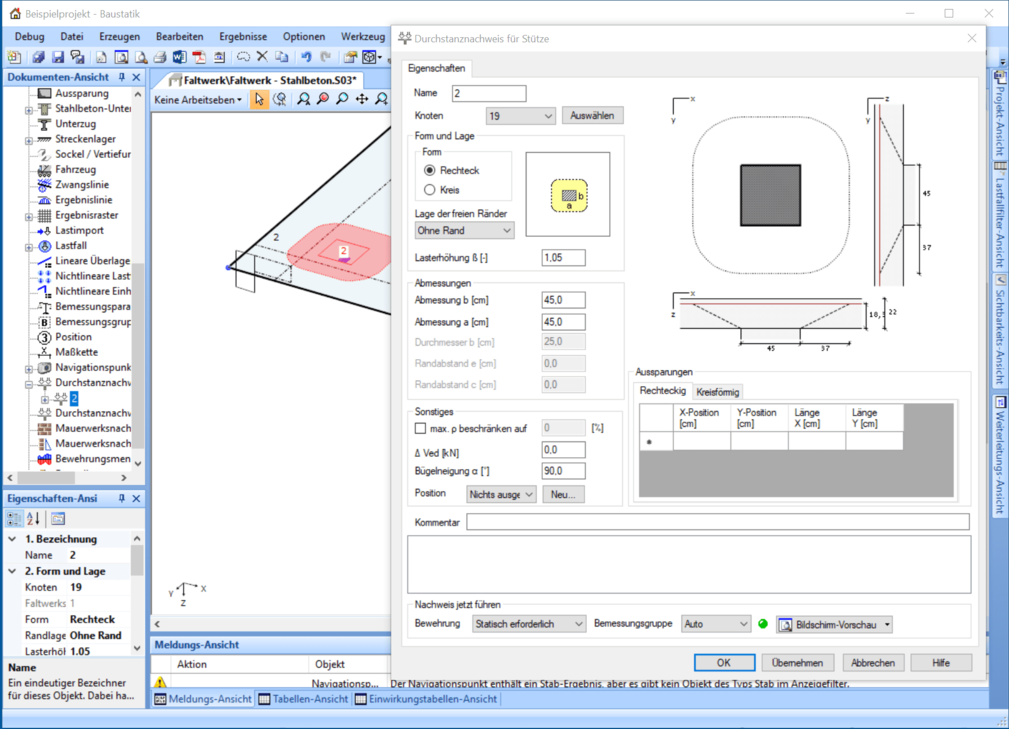The width and height of the screenshot is (1009, 729).
Task: Click the print icon in toolbar
Action: tap(160, 58)
